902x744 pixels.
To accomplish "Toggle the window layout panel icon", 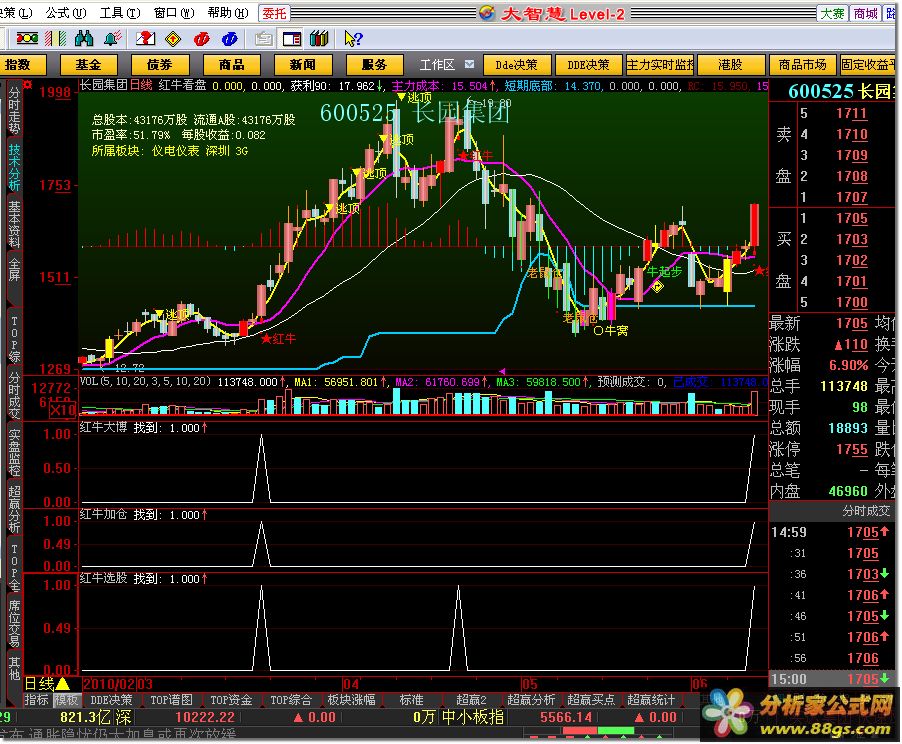I will (292, 39).
